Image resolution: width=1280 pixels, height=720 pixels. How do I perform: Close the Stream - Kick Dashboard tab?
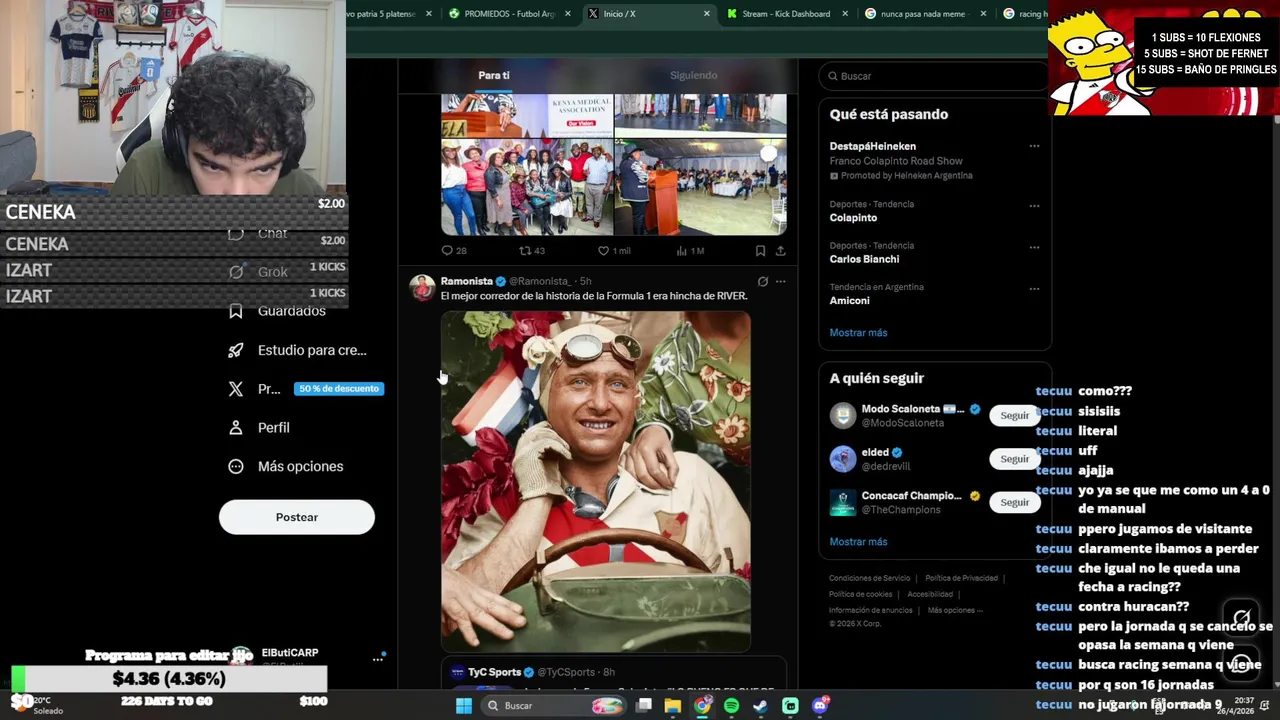845,14
